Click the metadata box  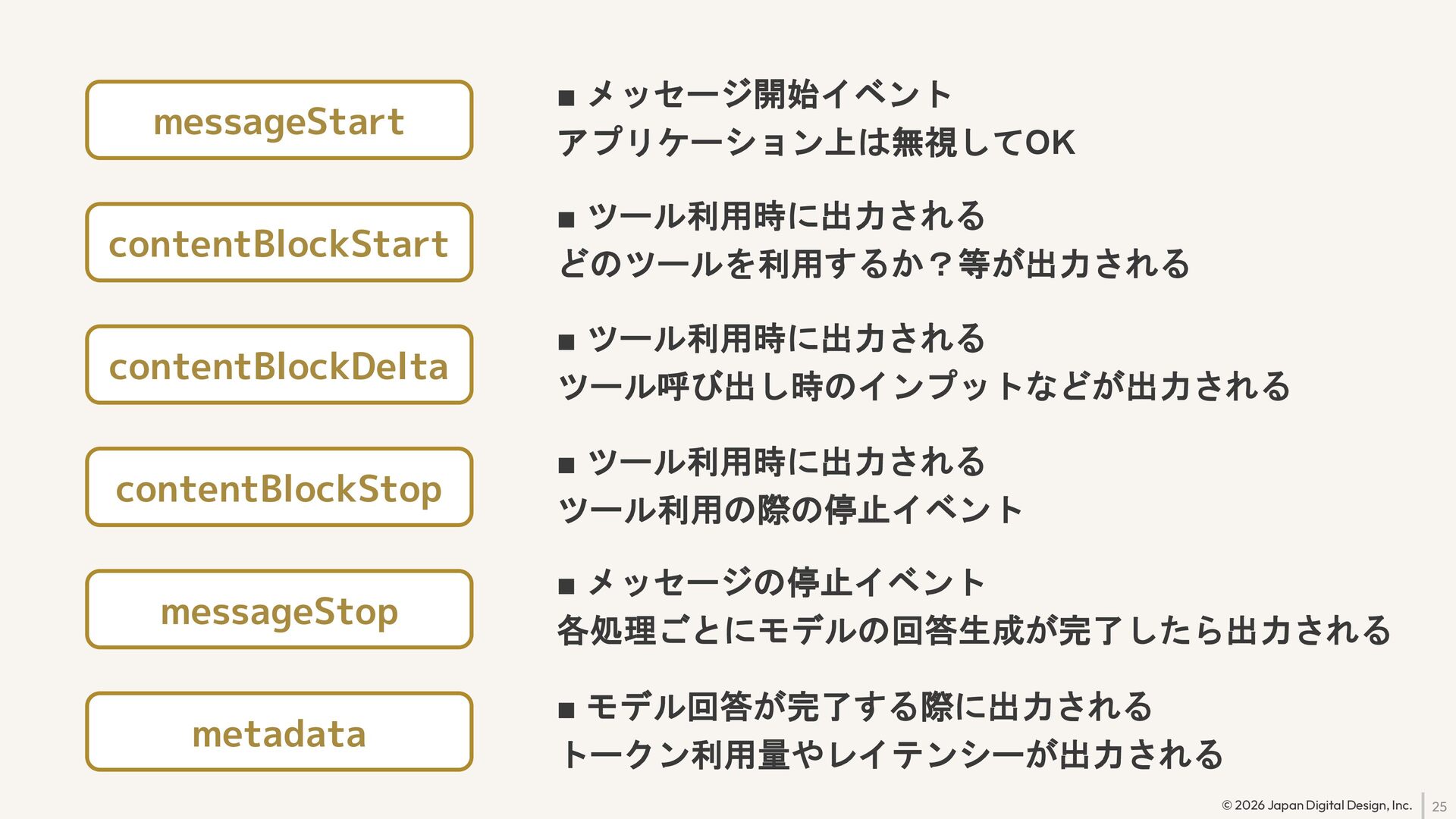point(279,733)
